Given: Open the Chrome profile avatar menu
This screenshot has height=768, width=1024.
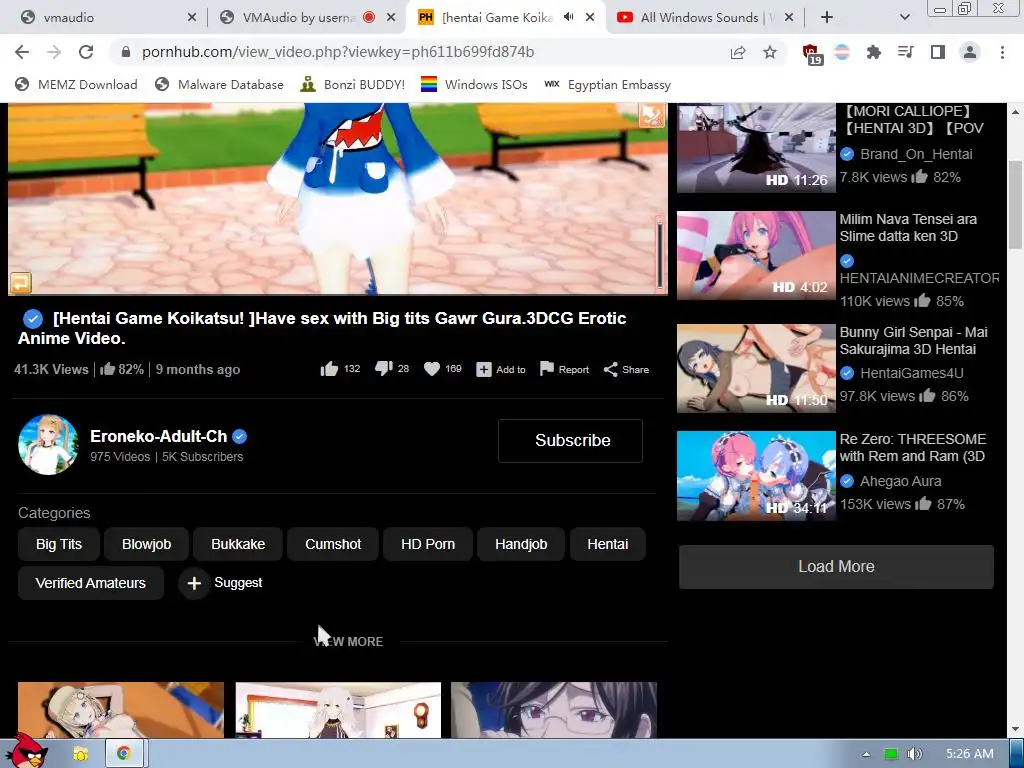Looking at the screenshot, I should [x=970, y=52].
